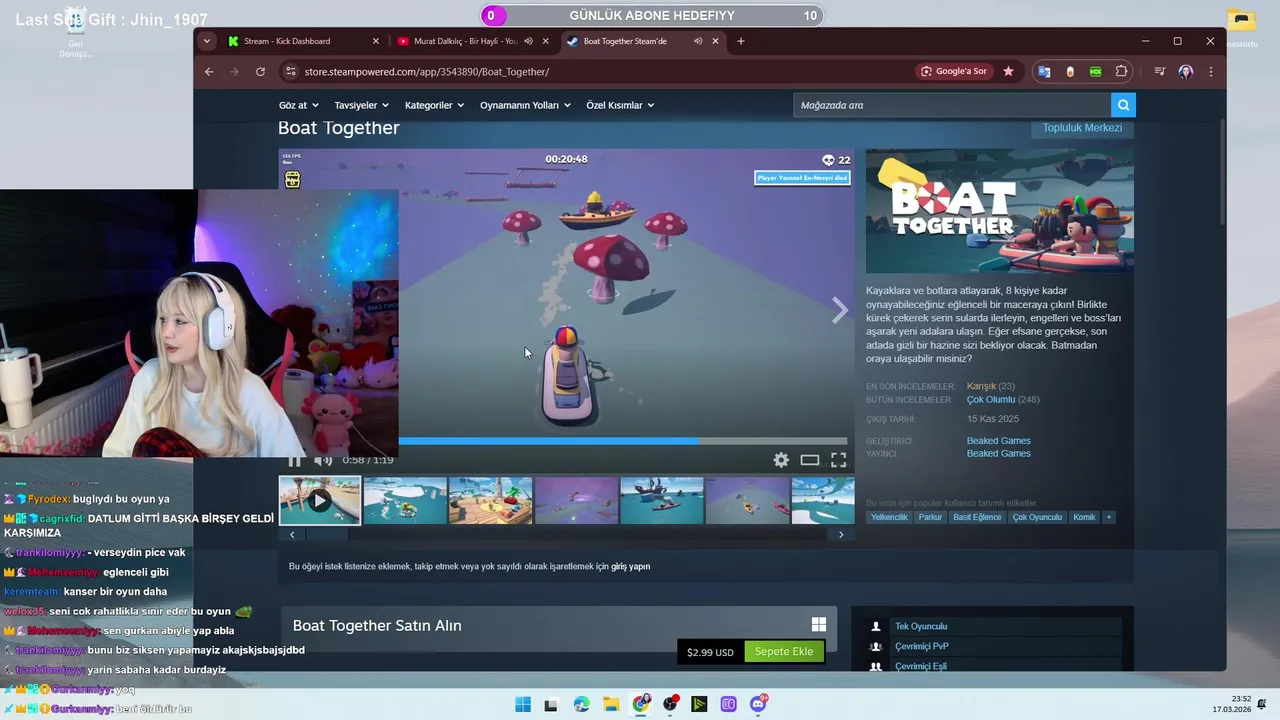Image resolution: width=1280 pixels, height=720 pixels.
Task: Open the media controls music note icon
Action: coord(1159,72)
